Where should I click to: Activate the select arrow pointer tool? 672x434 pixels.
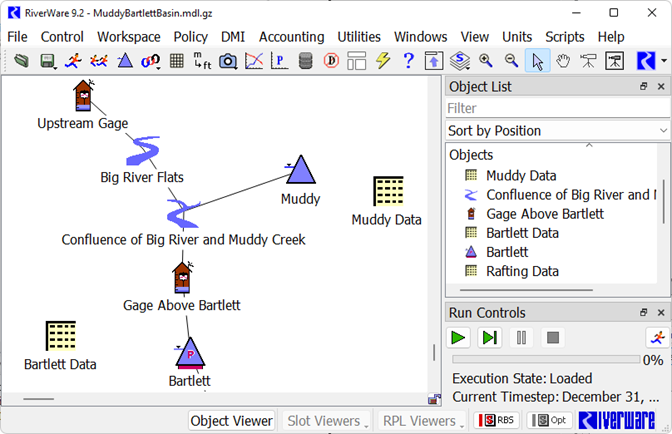(537, 61)
